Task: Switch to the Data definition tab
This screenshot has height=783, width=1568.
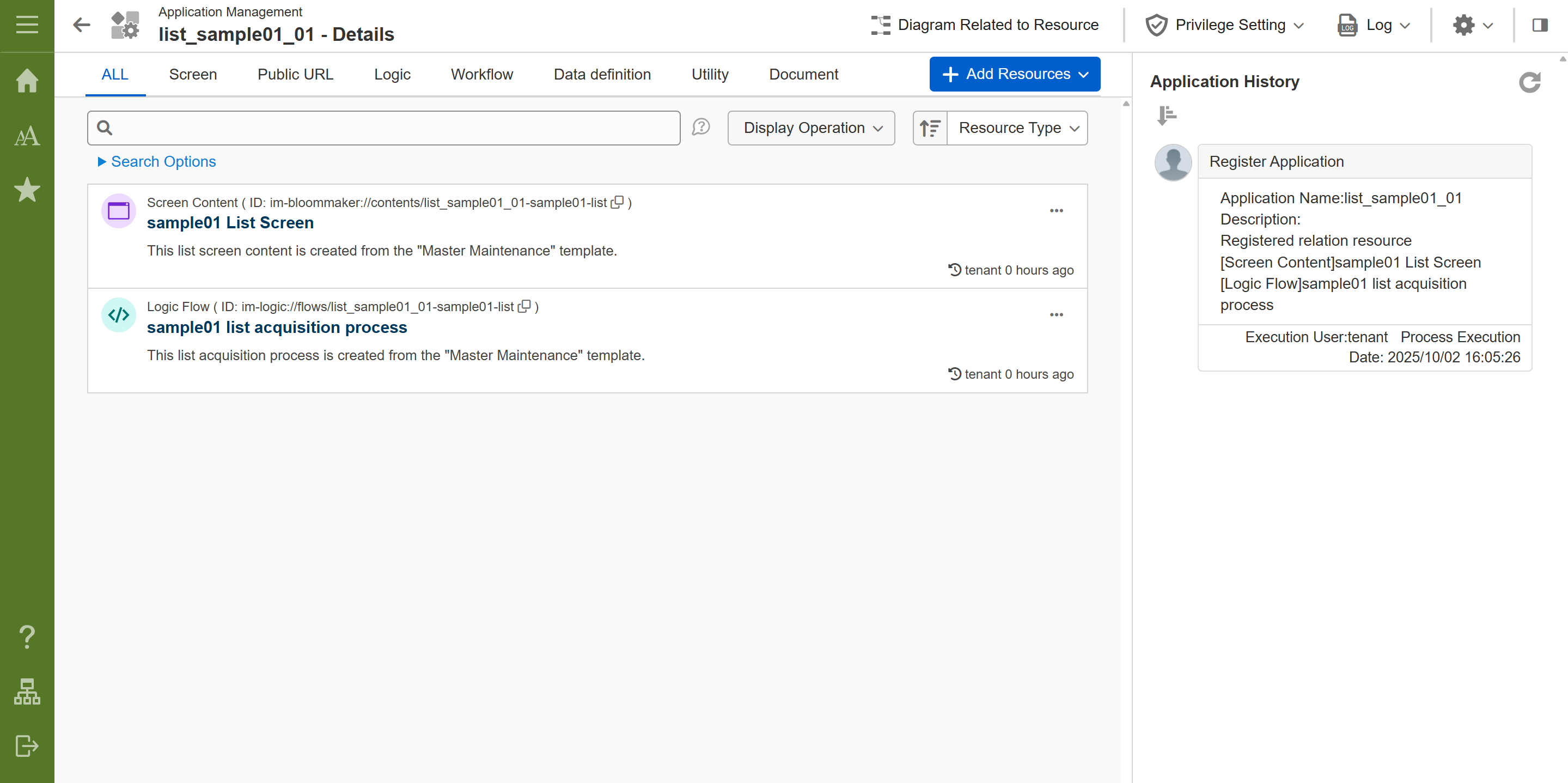Action: click(x=601, y=74)
